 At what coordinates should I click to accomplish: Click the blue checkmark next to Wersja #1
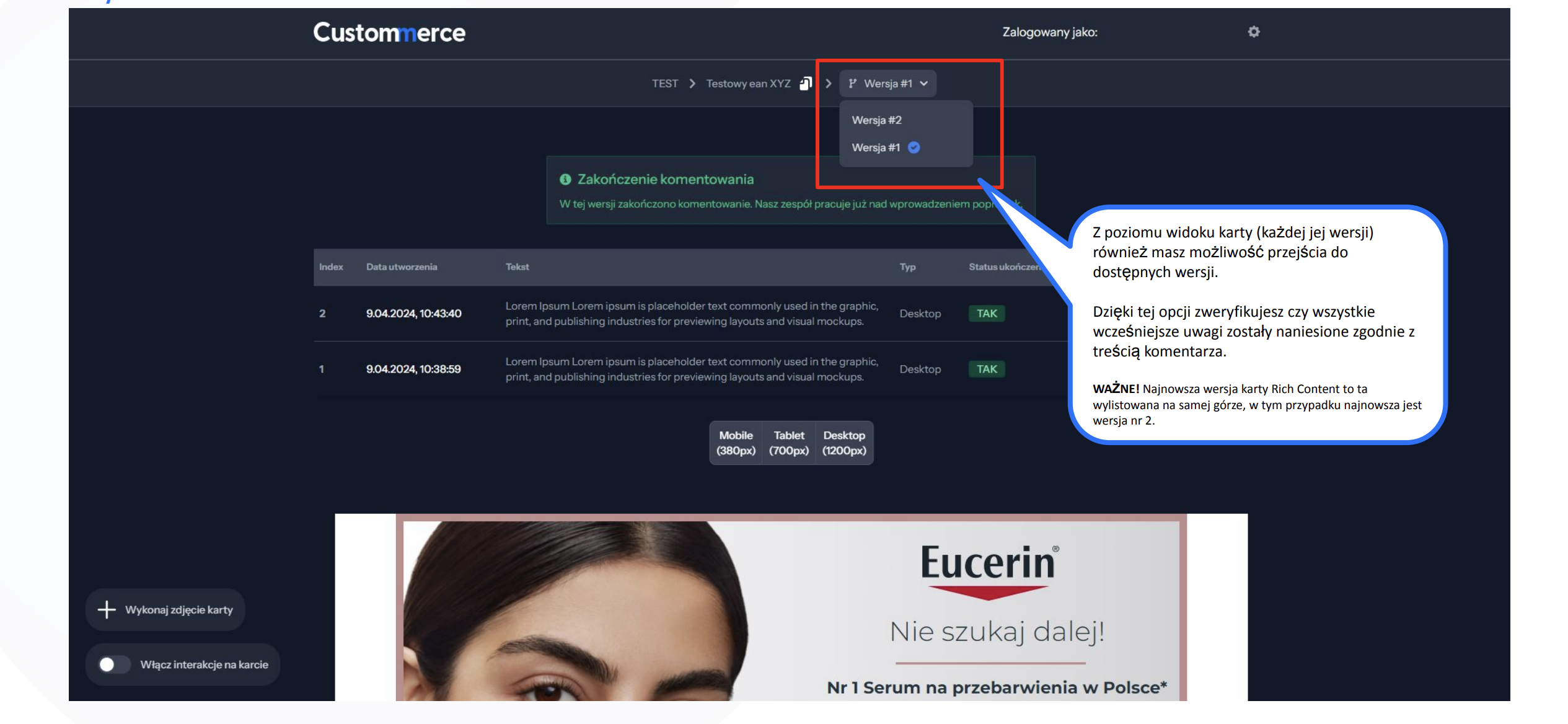(914, 148)
